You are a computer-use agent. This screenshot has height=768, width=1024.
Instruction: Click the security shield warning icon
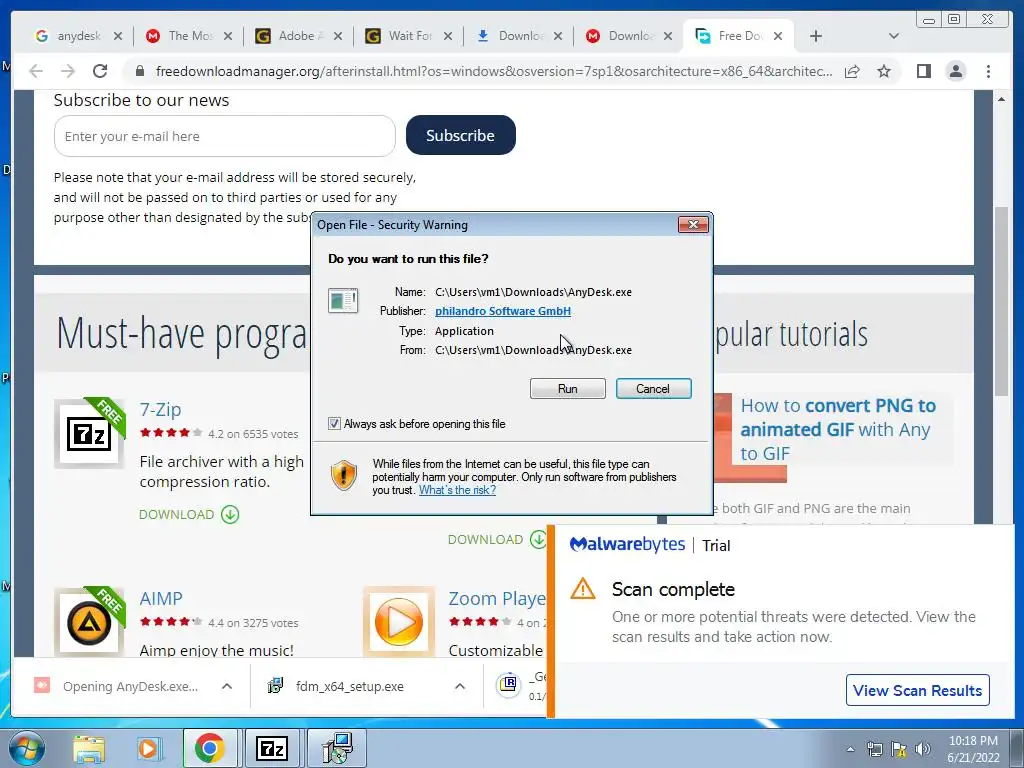click(344, 475)
